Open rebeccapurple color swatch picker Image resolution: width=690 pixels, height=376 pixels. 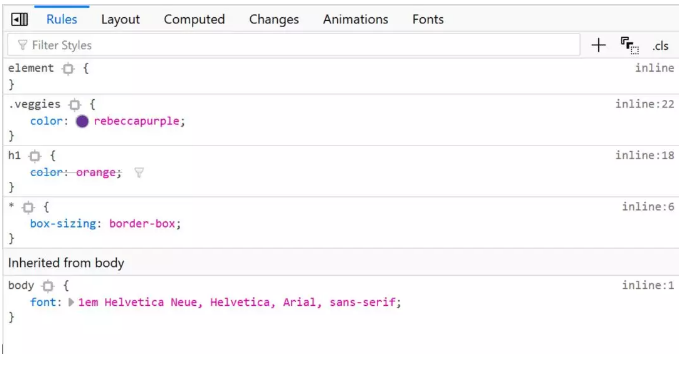82,121
